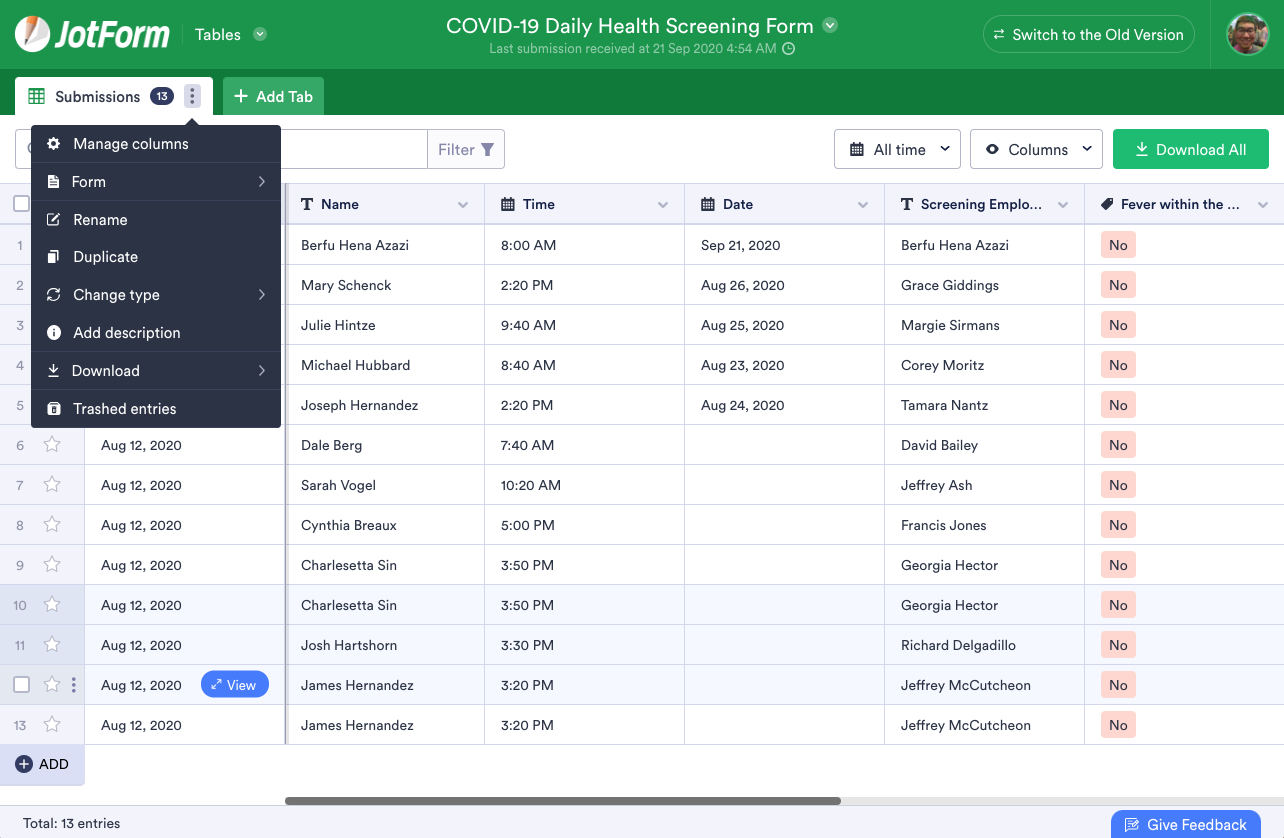
Task: Toggle the select-all header checkbox
Action: tap(21, 204)
